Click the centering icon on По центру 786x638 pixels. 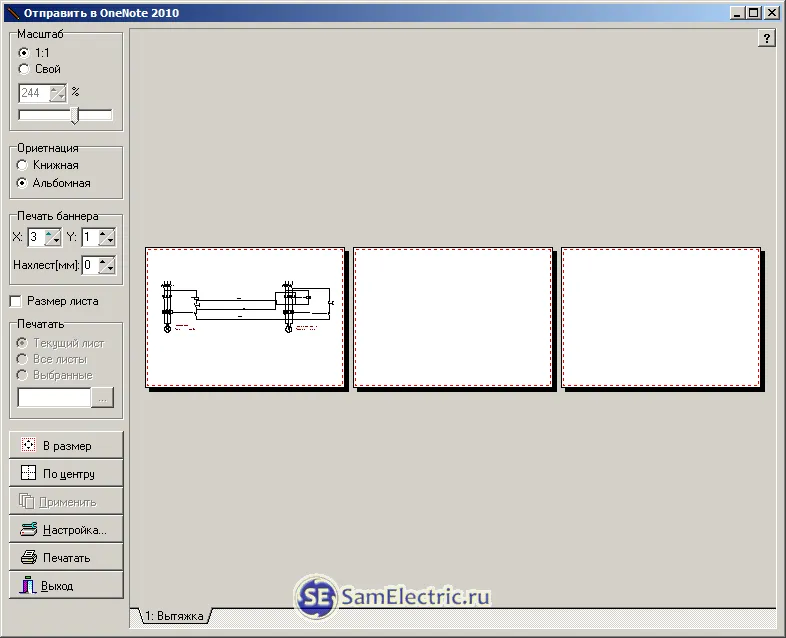click(29, 473)
